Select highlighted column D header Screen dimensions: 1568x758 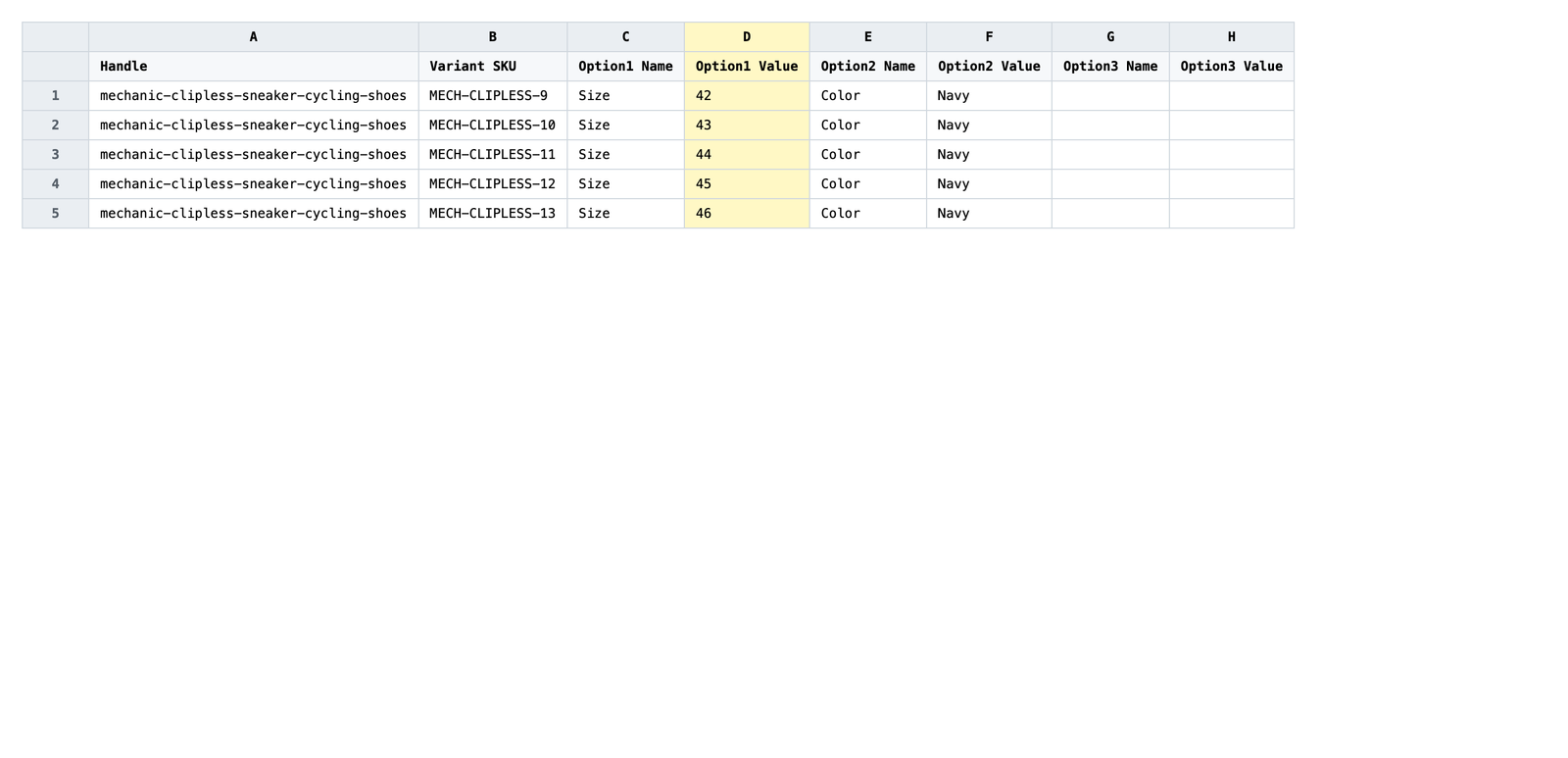click(x=747, y=37)
